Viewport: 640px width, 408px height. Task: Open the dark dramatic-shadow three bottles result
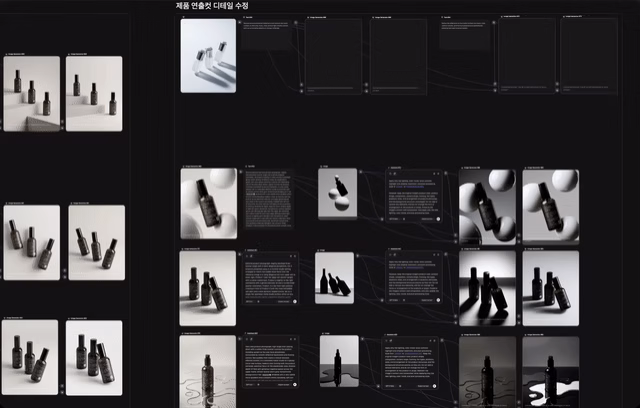click(x=487, y=288)
